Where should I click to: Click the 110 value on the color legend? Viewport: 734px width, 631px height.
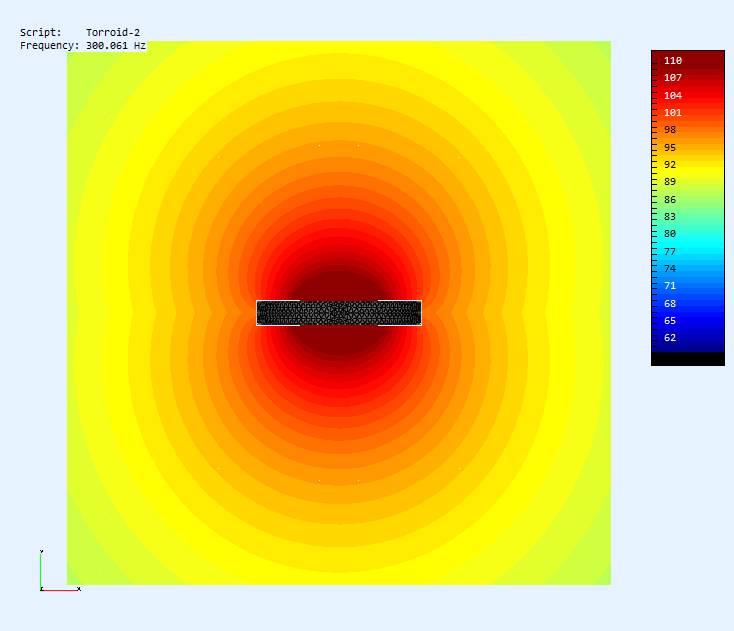point(673,60)
